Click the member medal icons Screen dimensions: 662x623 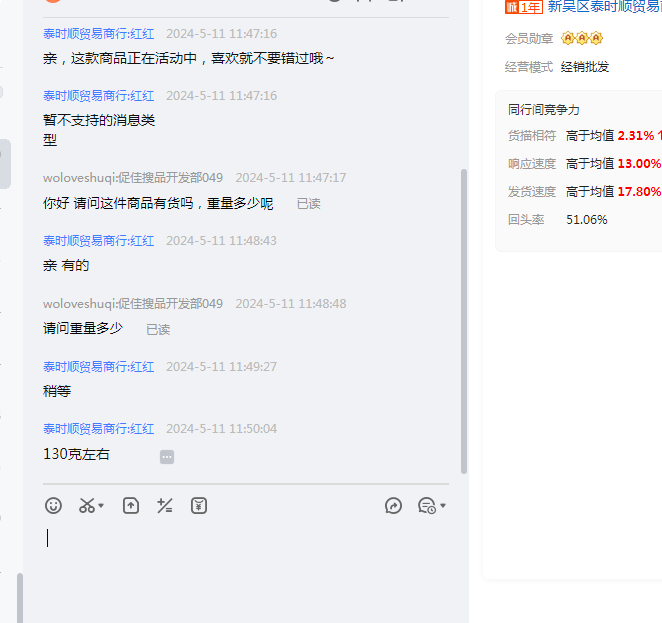(x=581, y=39)
